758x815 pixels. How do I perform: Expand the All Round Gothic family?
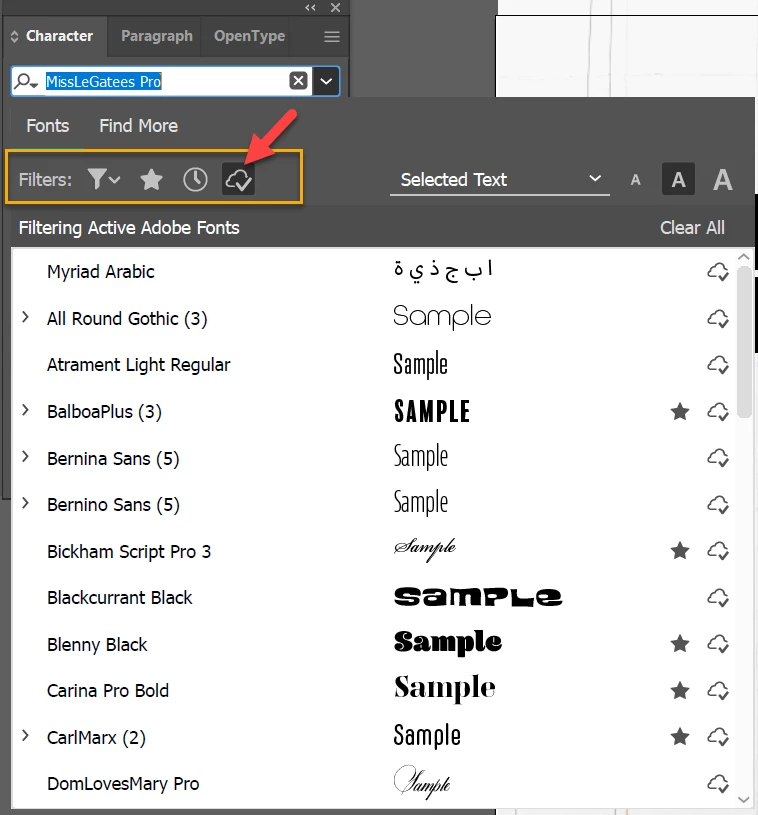(25, 317)
